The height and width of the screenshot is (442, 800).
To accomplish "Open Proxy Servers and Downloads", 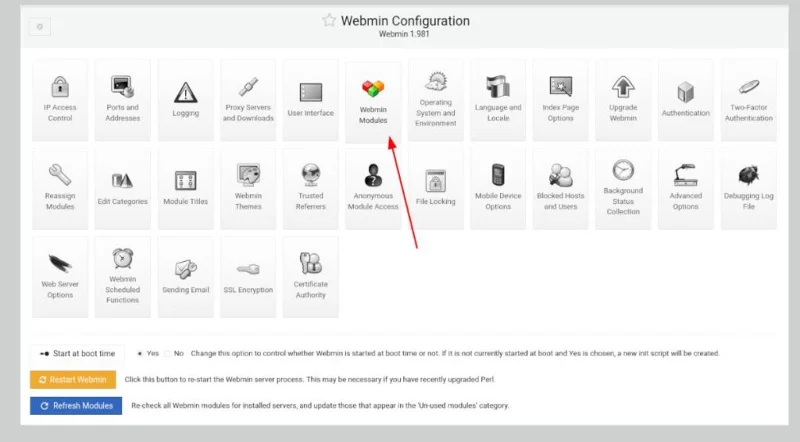I will (x=248, y=100).
